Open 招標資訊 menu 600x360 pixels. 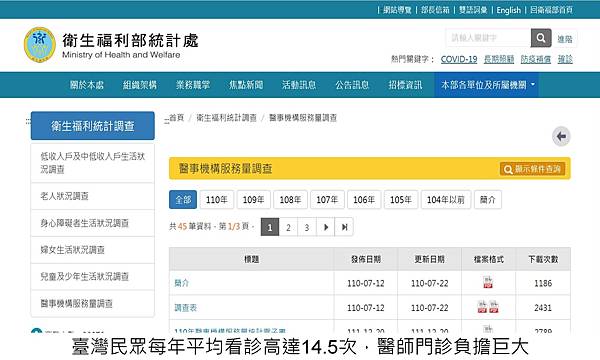[405, 85]
